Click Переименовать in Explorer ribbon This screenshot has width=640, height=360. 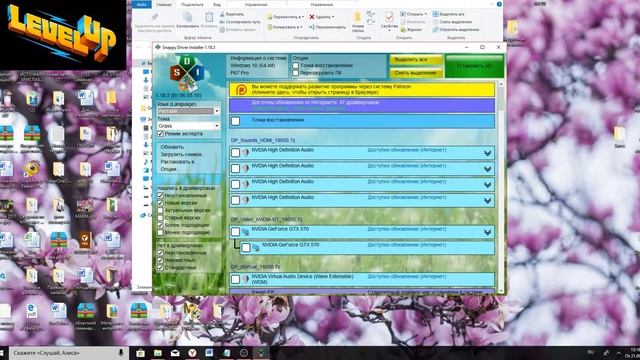(x=327, y=27)
